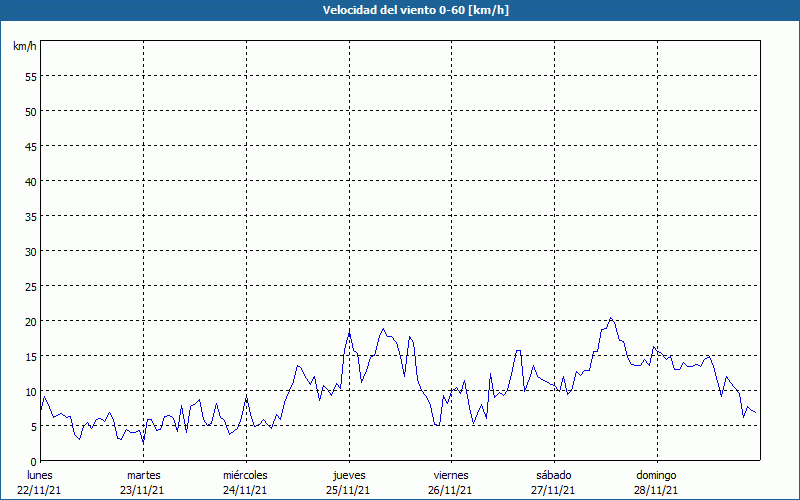The height and width of the screenshot is (500, 800).
Task: Select the 35 value on the y-axis
Action: point(31,216)
